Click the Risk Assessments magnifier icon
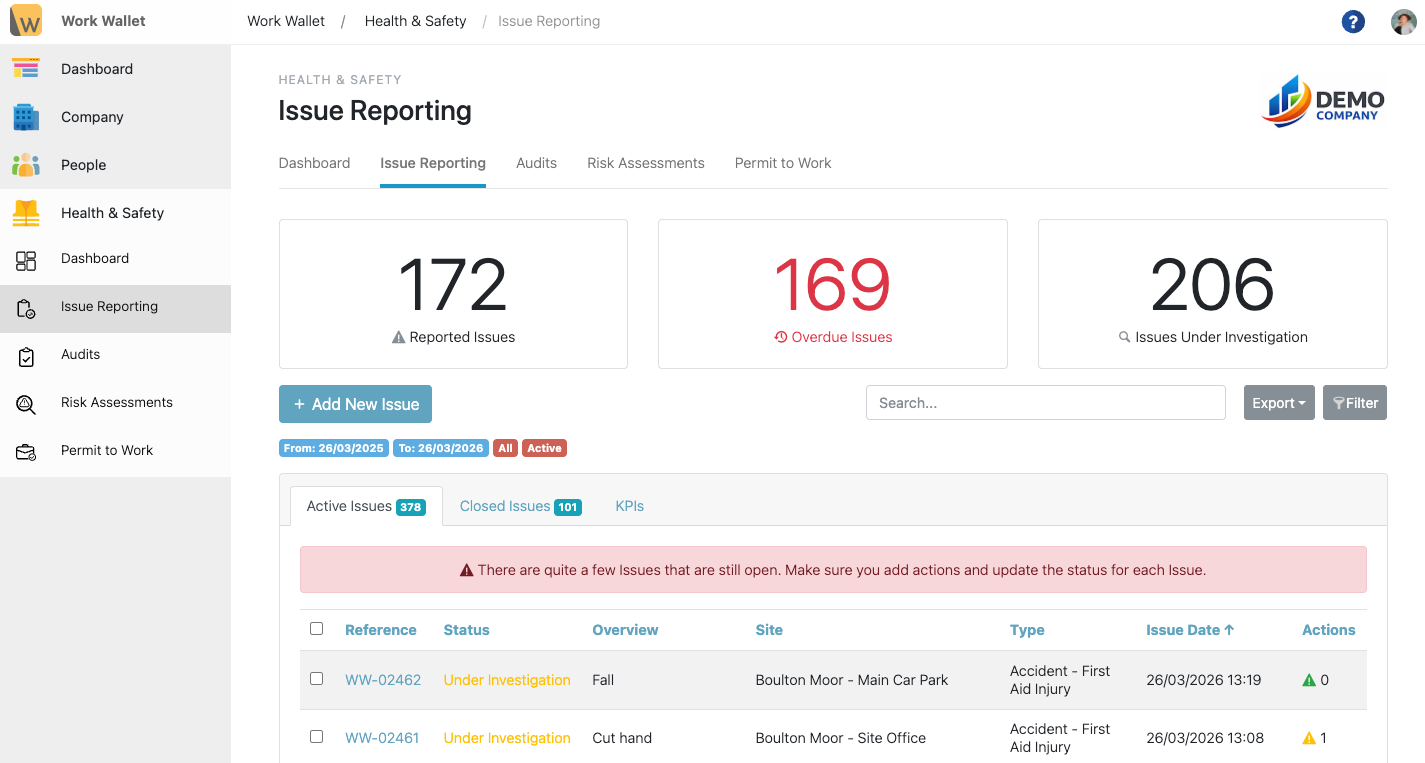Image resolution: width=1425 pixels, height=763 pixels. pos(25,402)
